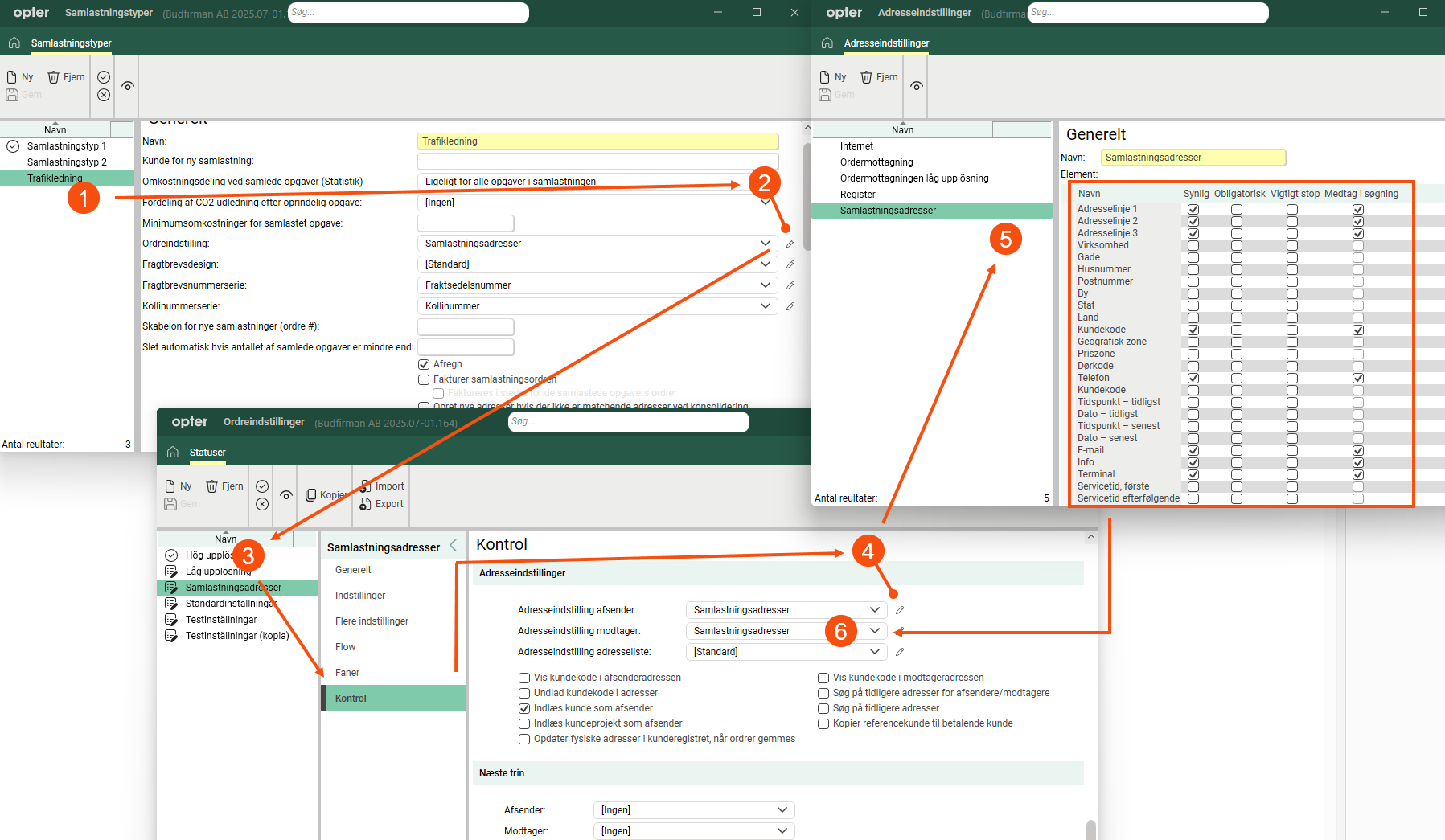1445x840 pixels.
Task: Select Ordermottagning in address settings list
Action: pos(876,162)
